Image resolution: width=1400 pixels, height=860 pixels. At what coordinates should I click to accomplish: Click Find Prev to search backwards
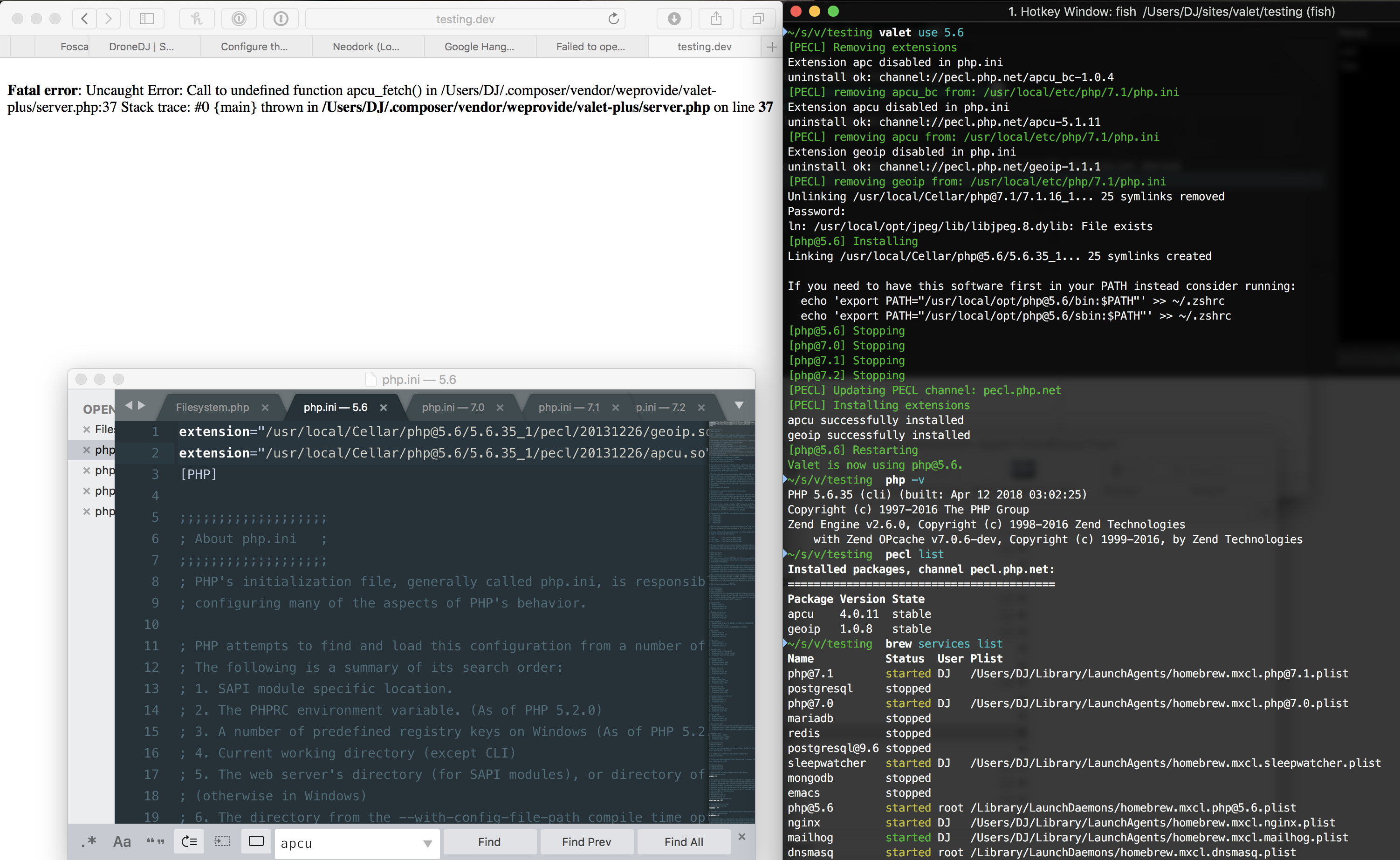point(586,841)
